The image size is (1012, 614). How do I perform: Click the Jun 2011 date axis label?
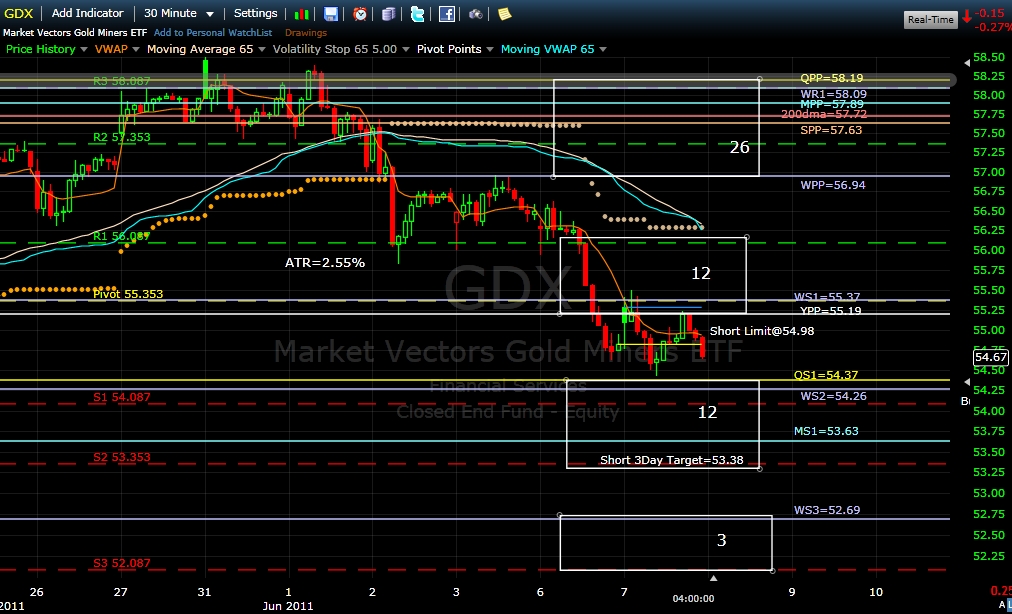pos(288,606)
